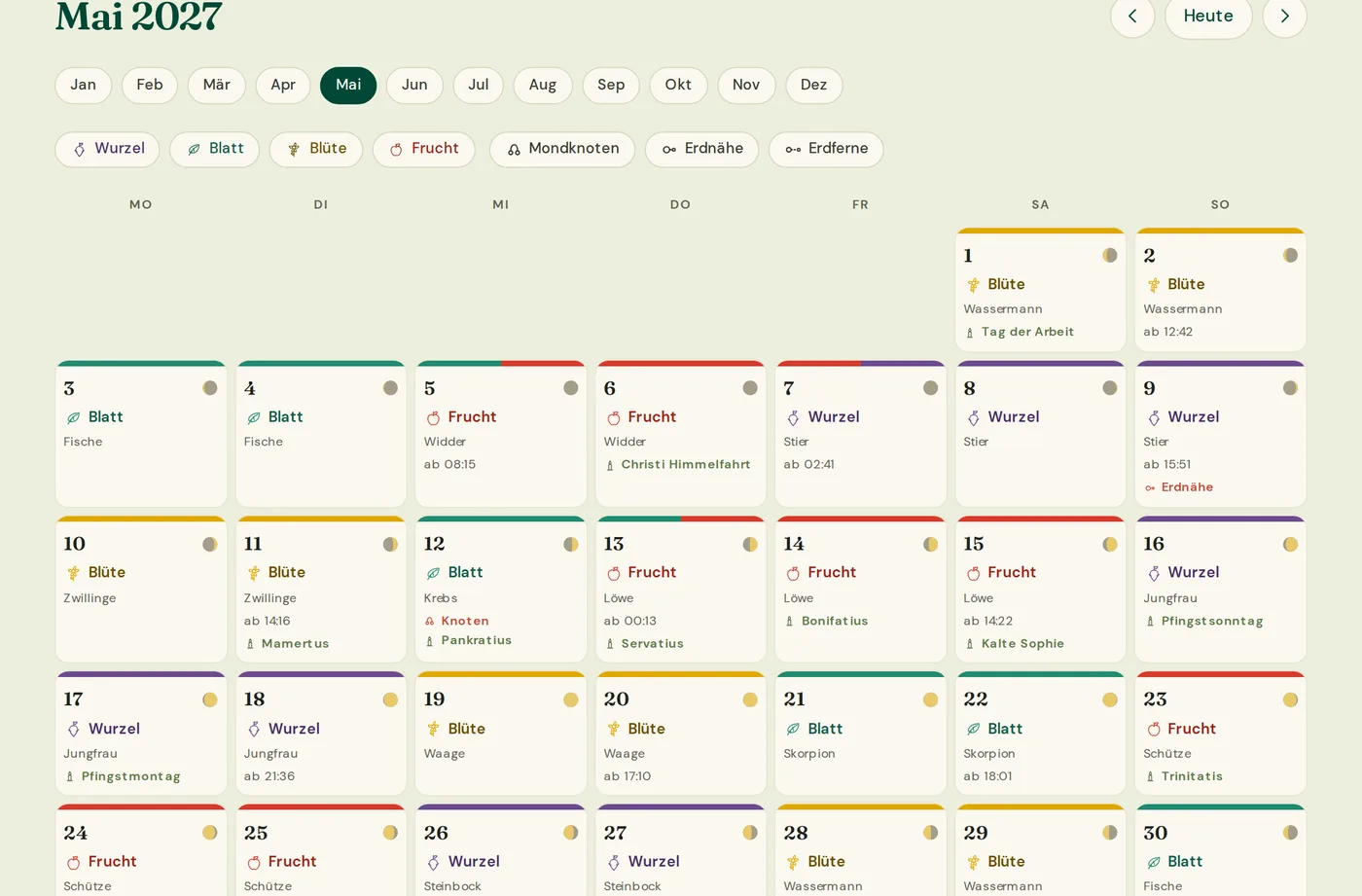The height and width of the screenshot is (896, 1362).
Task: Click the root icon on day 8
Action: (x=974, y=417)
